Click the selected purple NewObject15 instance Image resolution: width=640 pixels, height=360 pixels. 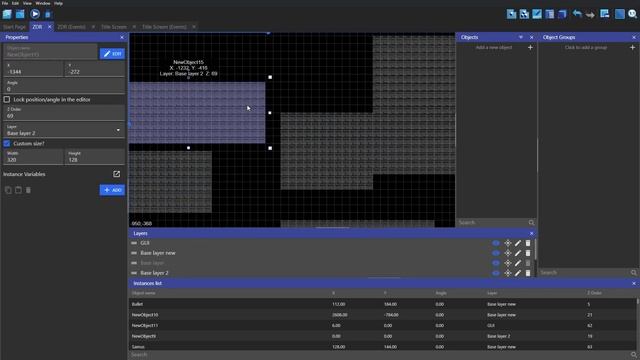pyautogui.click(x=197, y=113)
